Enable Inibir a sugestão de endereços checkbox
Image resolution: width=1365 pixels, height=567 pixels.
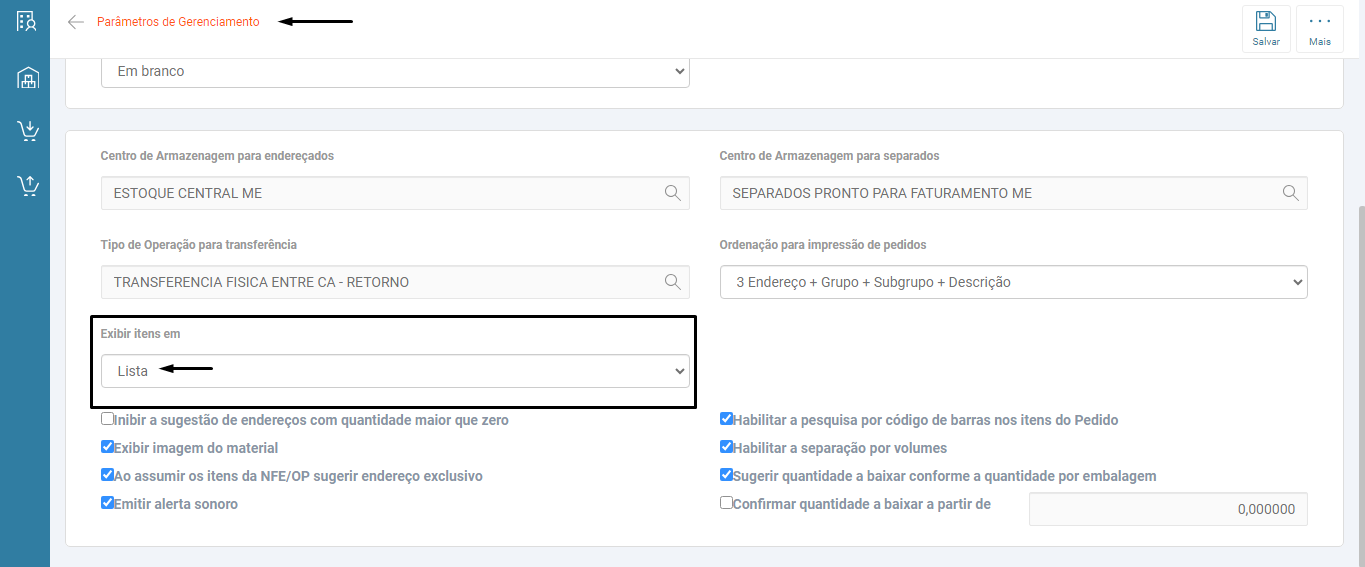point(108,419)
